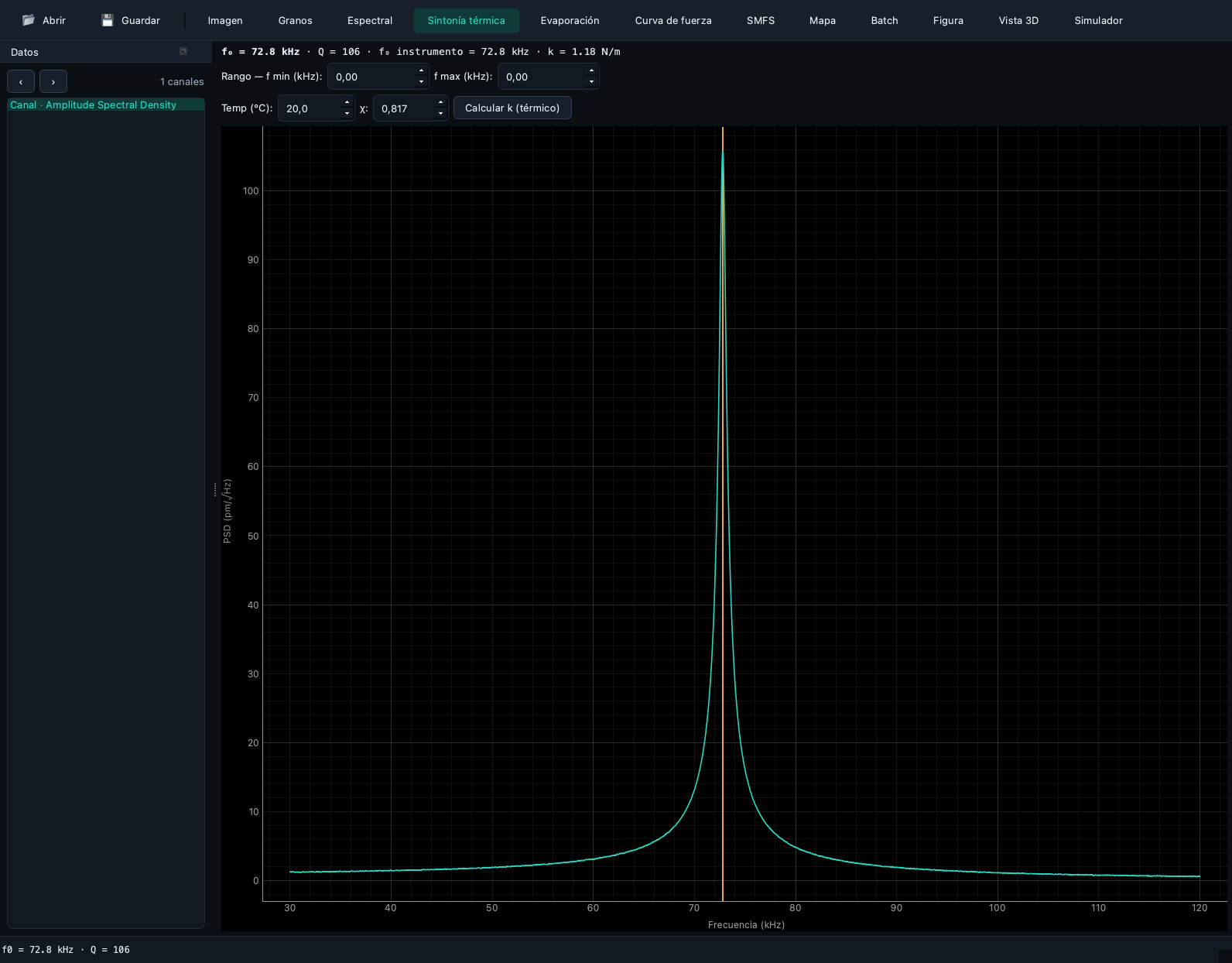The width and height of the screenshot is (1232, 963).
Task: Open the Mapa tab
Action: coord(823,20)
